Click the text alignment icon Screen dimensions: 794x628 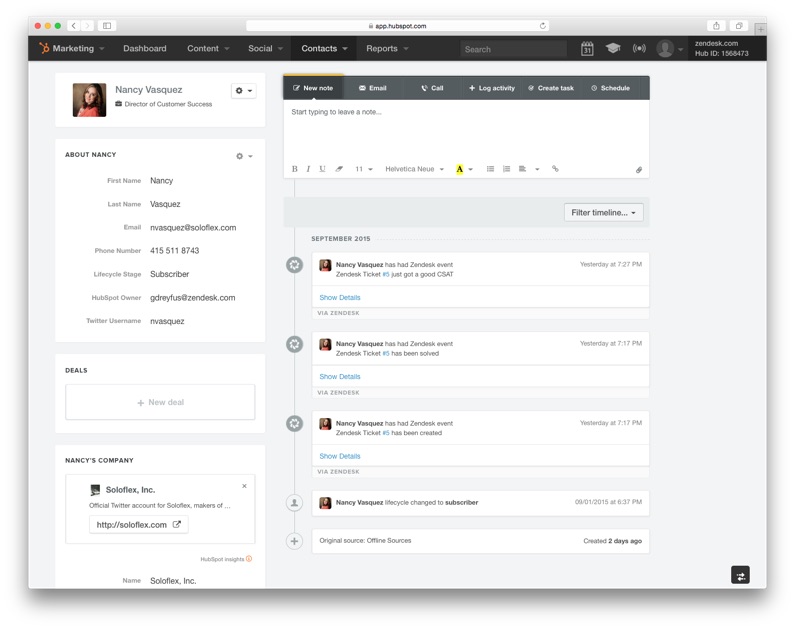tap(523, 169)
